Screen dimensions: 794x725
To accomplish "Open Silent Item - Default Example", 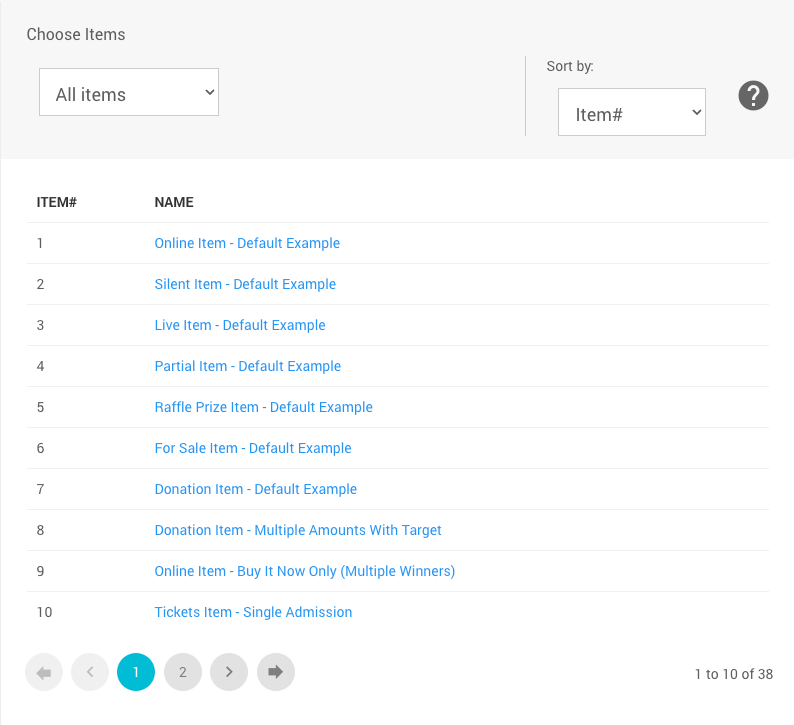I will coord(245,284).
